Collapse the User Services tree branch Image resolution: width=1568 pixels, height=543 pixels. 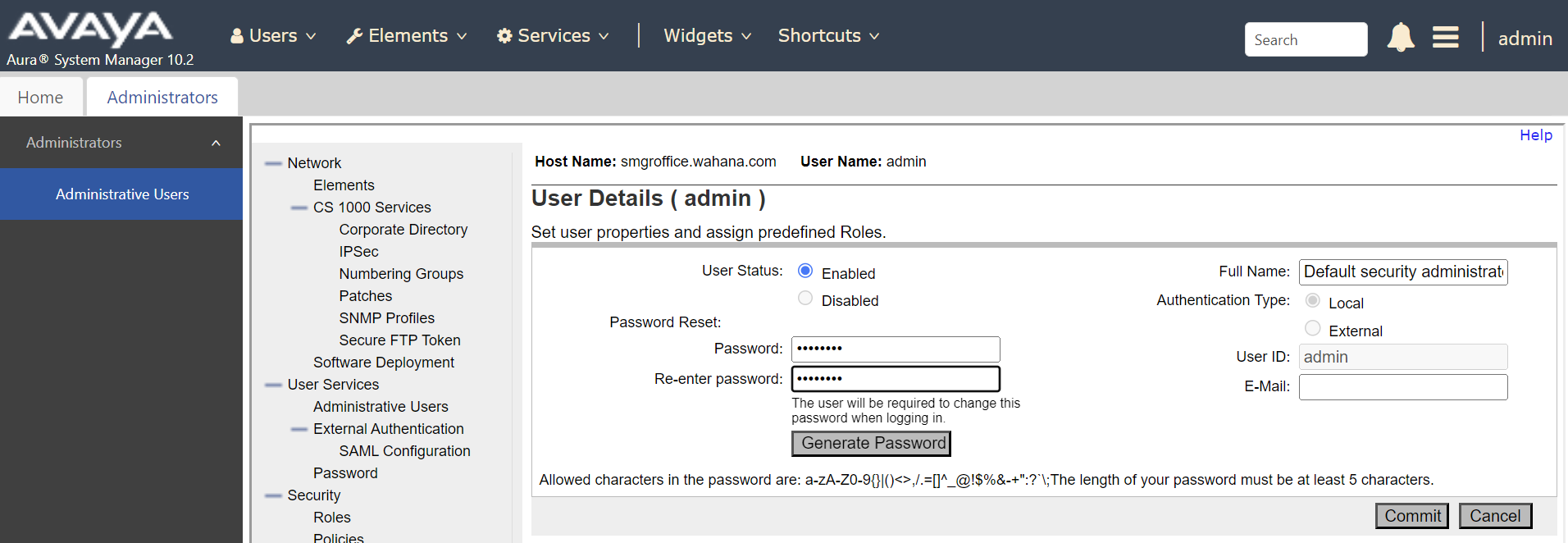coord(273,384)
